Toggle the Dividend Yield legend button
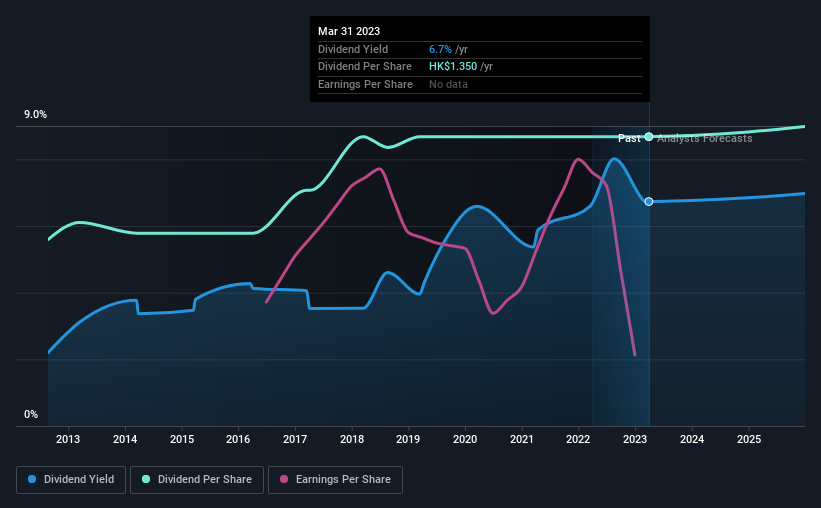This screenshot has height=508, width=821. [x=71, y=480]
